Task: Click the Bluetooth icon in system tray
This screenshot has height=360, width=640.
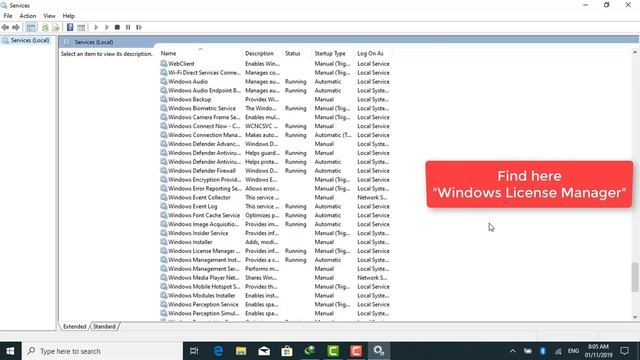Action: pyautogui.click(x=542, y=351)
